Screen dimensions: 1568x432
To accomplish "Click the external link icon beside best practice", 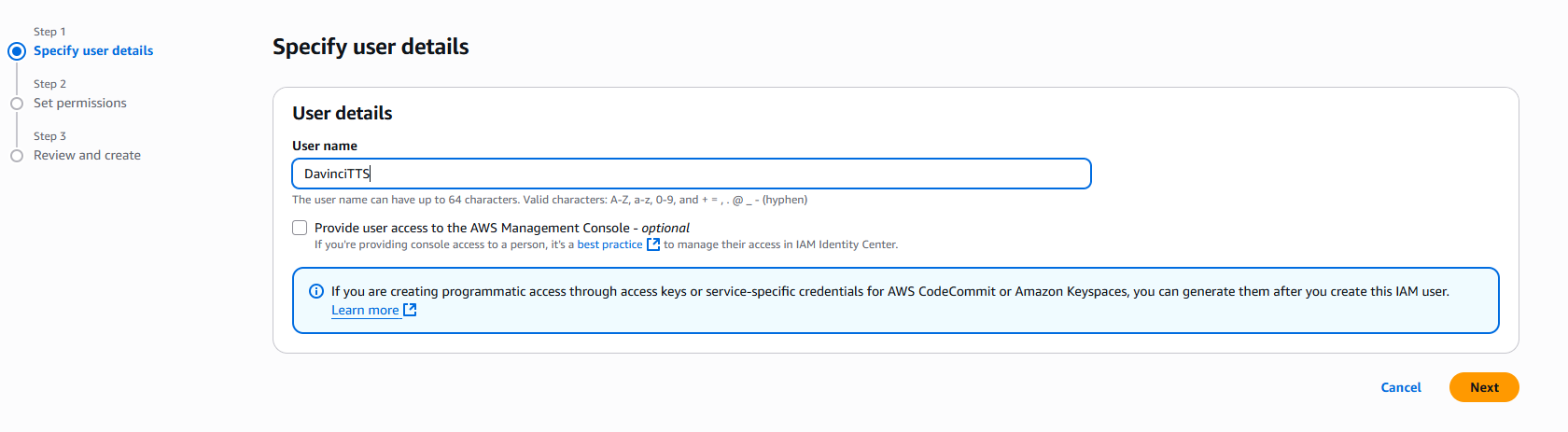I will click(x=653, y=244).
